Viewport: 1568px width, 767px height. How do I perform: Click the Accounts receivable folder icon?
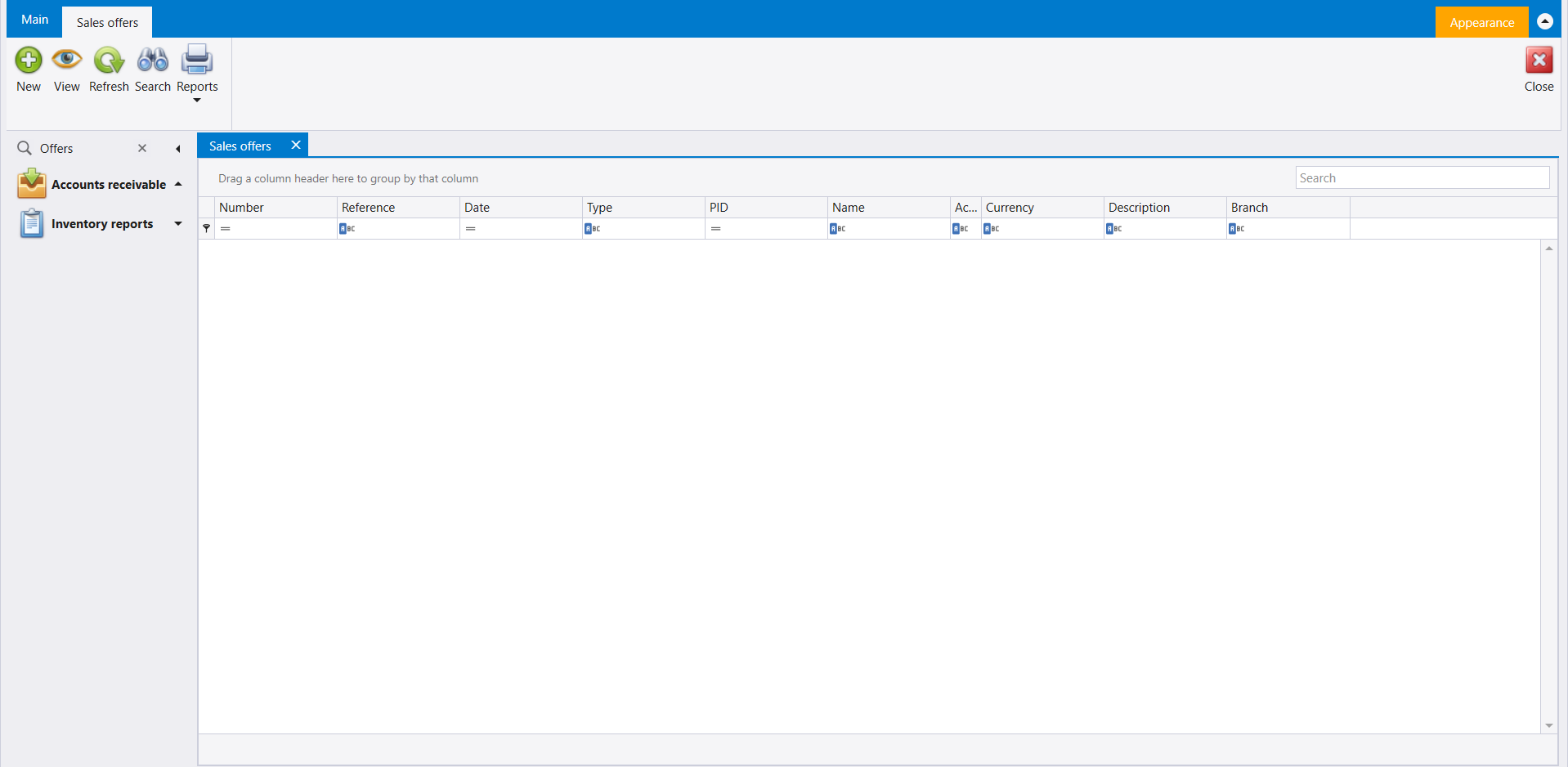[x=31, y=184]
